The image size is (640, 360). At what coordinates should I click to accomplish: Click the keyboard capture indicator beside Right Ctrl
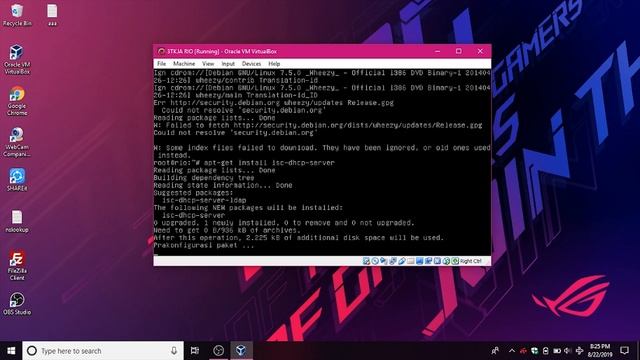(455, 261)
